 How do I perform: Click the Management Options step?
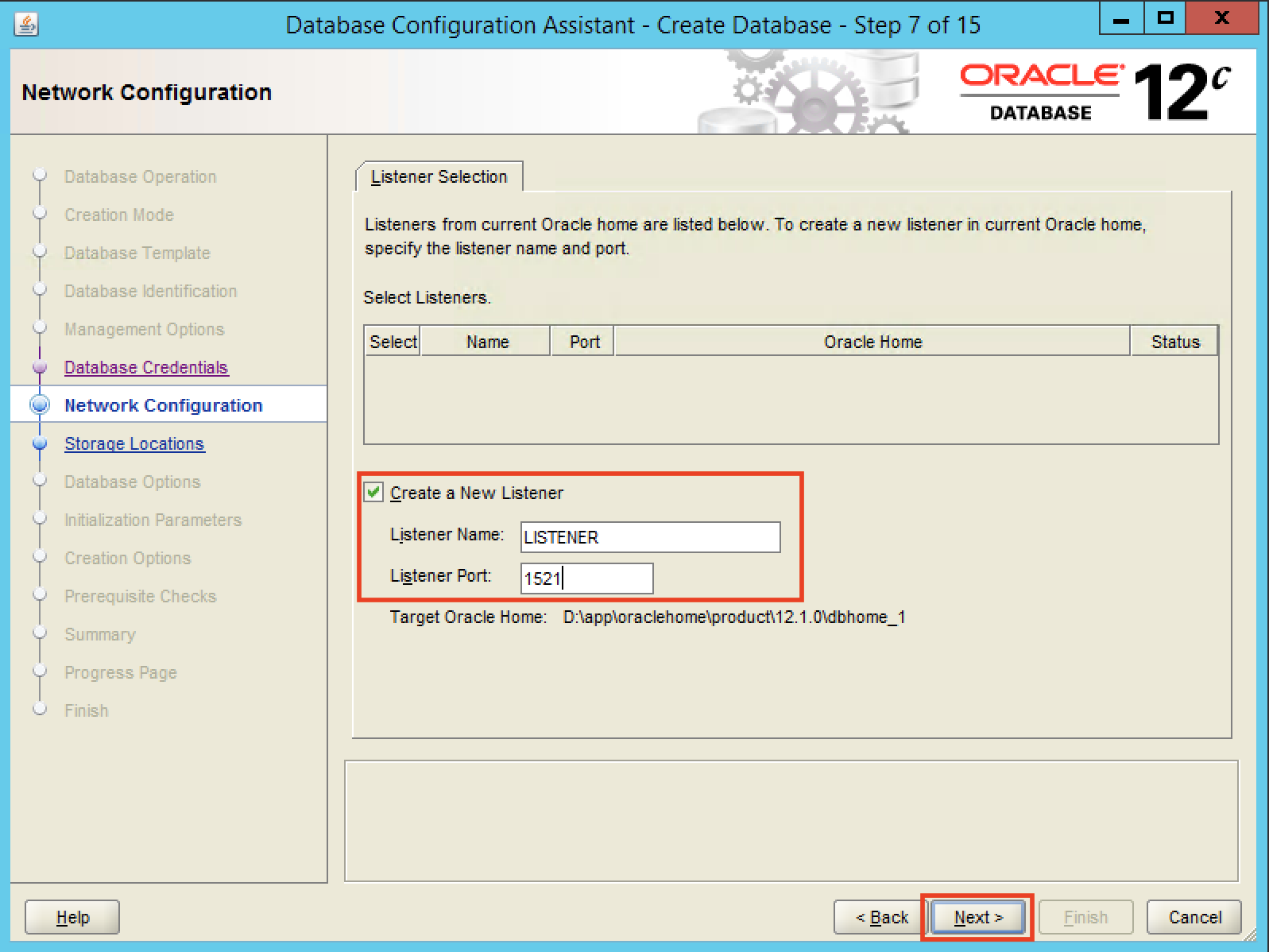pyautogui.click(x=145, y=329)
